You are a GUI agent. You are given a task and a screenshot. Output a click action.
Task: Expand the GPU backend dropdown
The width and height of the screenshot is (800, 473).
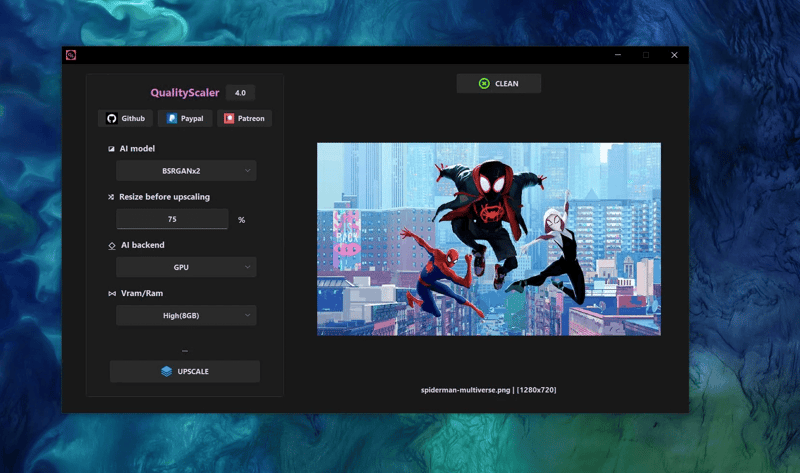(x=186, y=267)
